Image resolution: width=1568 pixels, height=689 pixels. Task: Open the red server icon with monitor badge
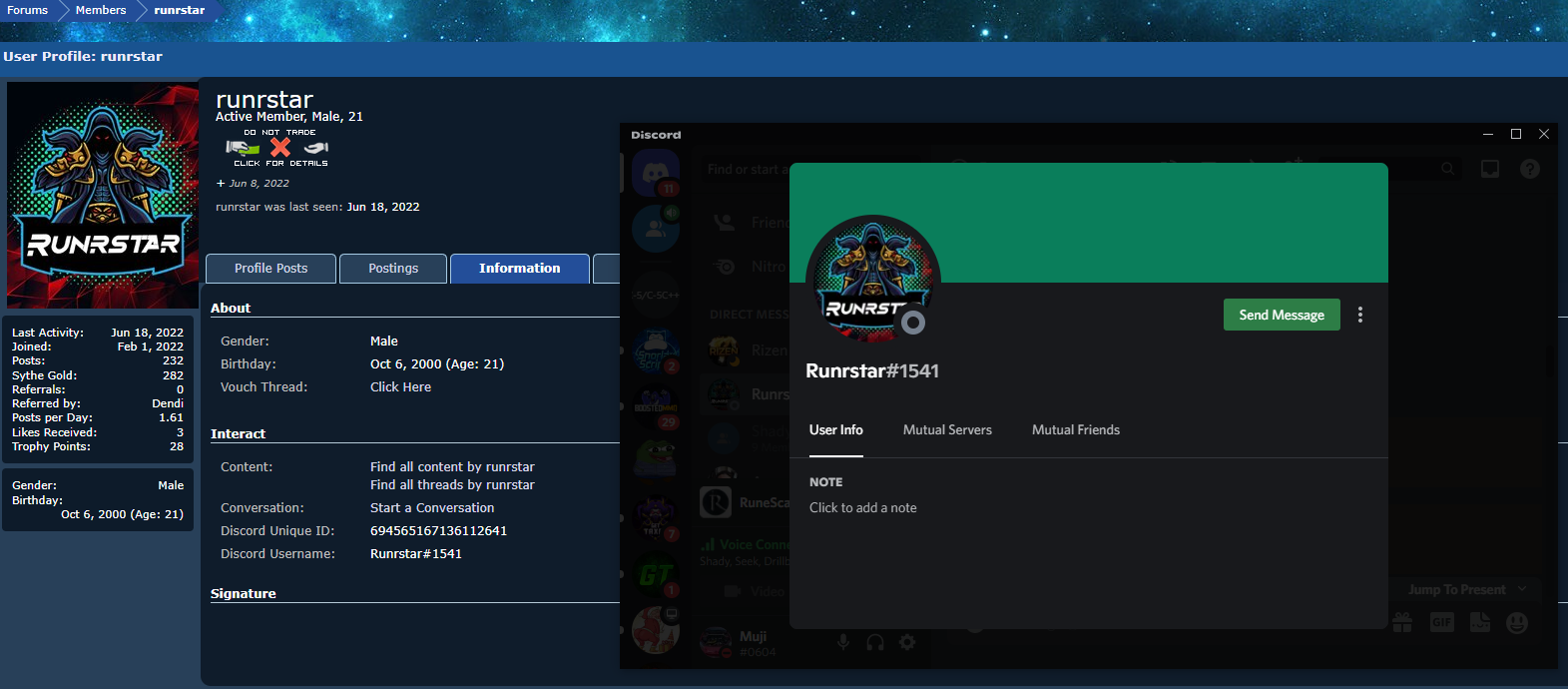[x=656, y=629]
